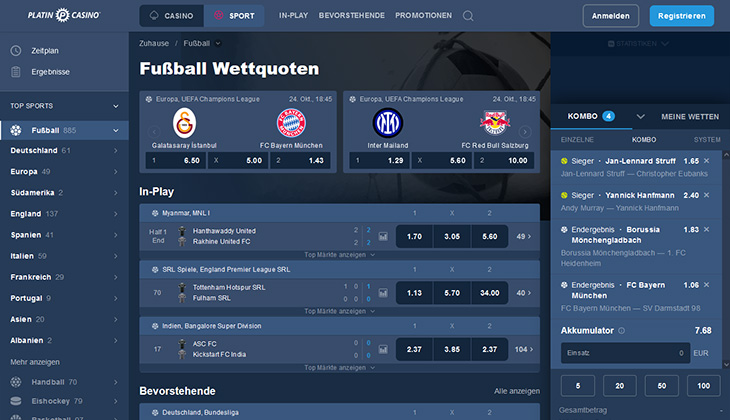Open the Fußball breadcrumb dropdown
Screen dimensions: 730x420
(218, 43)
